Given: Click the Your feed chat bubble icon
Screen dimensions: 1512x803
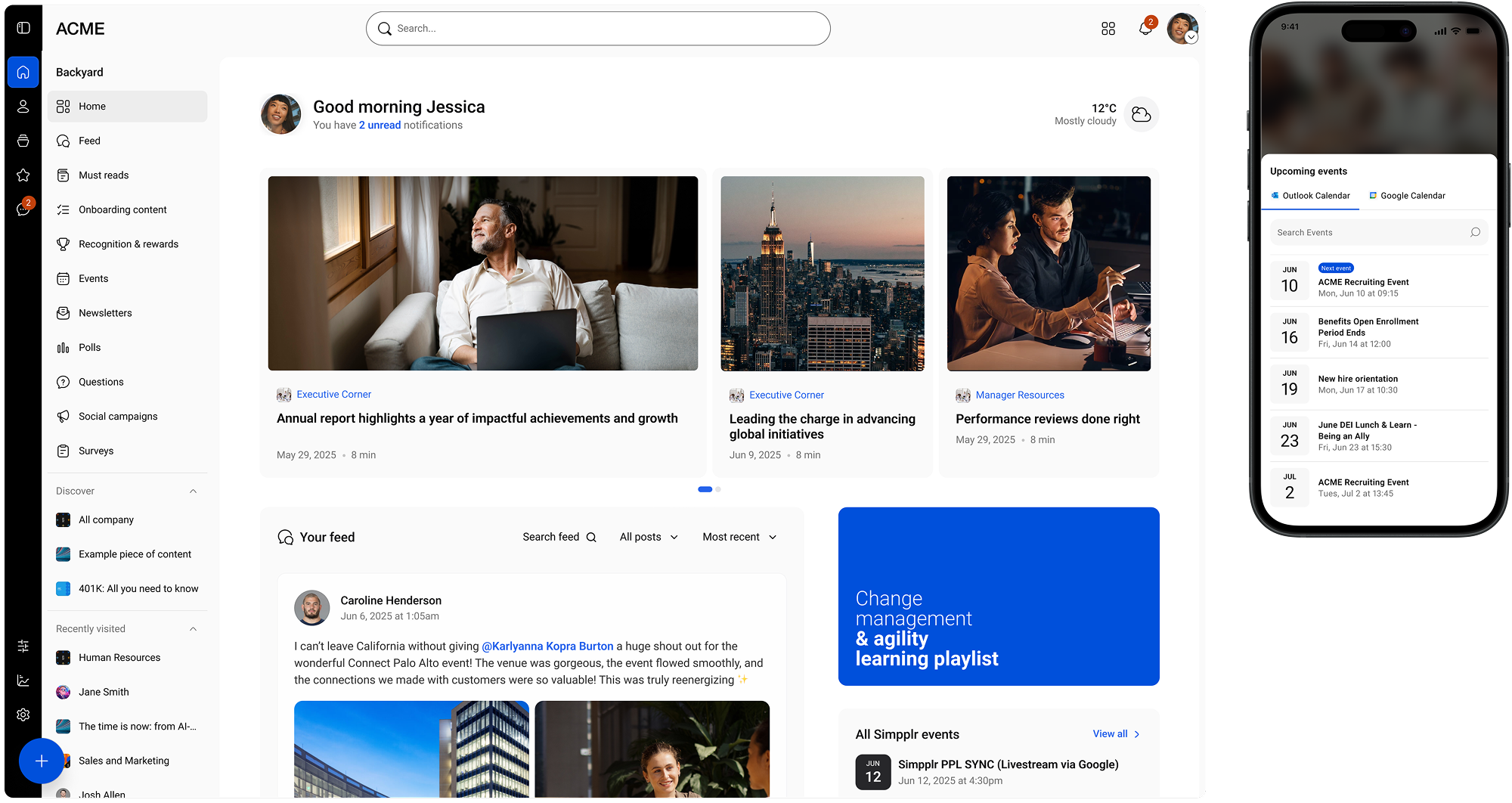Looking at the screenshot, I should coord(285,537).
